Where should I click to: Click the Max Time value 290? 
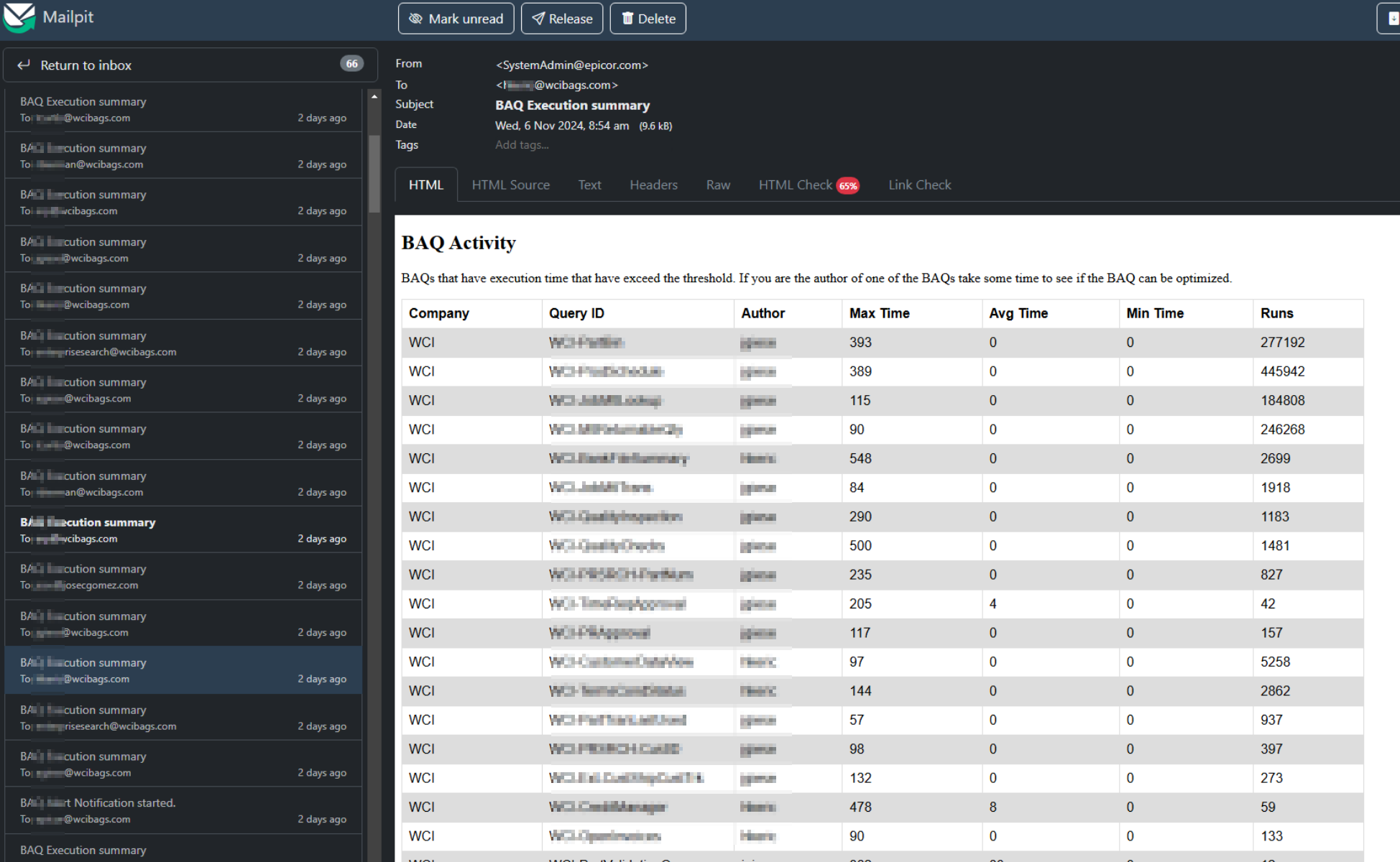point(860,516)
